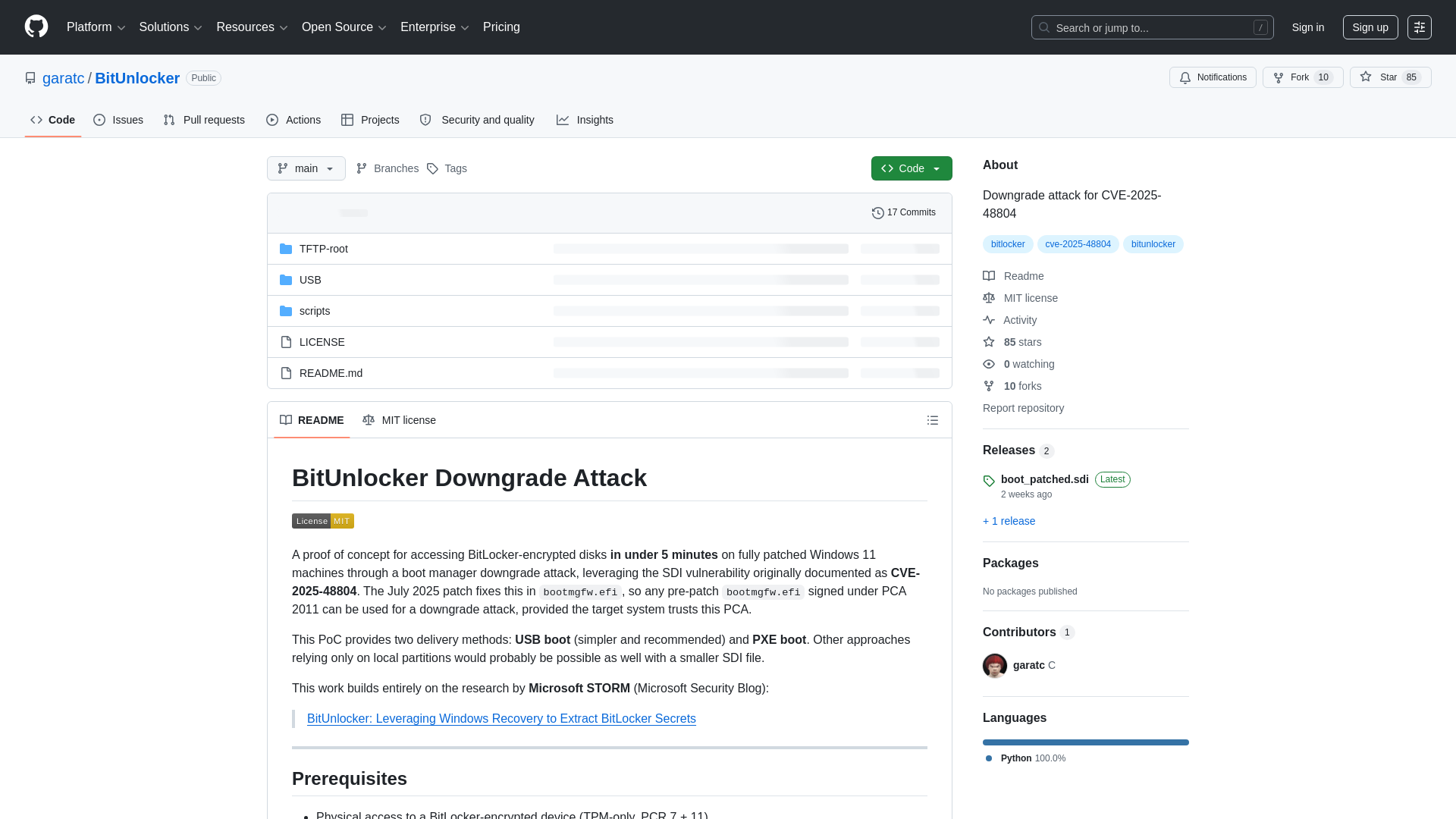Open the Packages heading link
This screenshot has width=1456, height=819.
tap(1010, 563)
